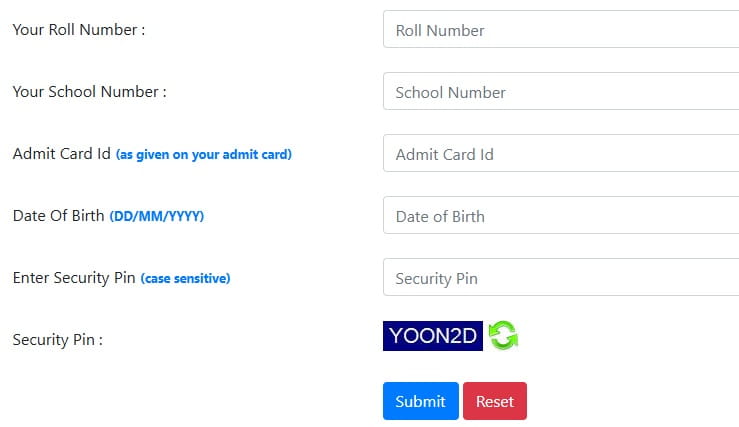Image resolution: width=739 pixels, height=427 pixels.
Task: Focus the Security Pin entry field
Action: tap(560, 278)
